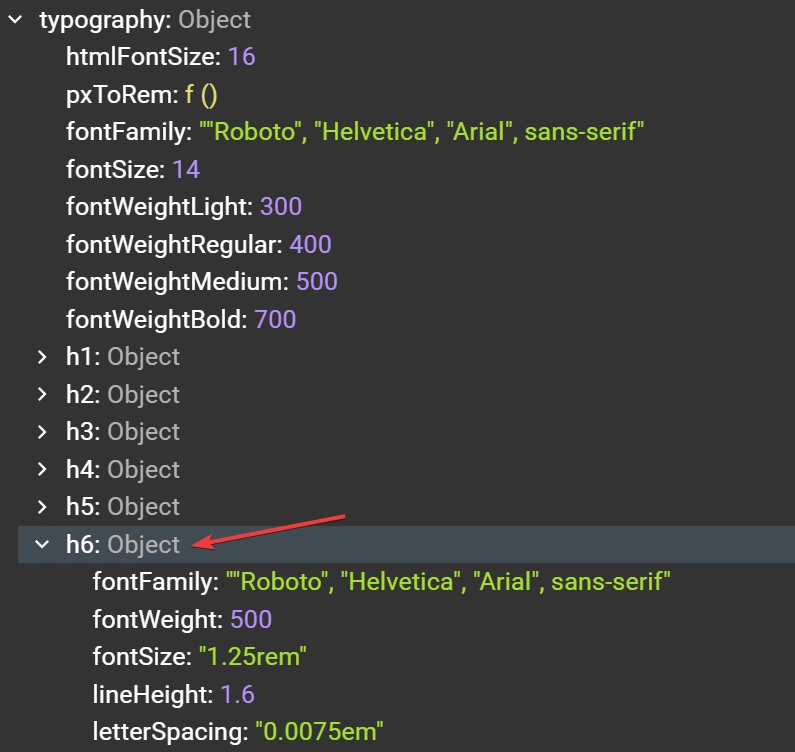The height and width of the screenshot is (752, 795).
Task: Select the pxToRem function entry
Action: coord(142,95)
